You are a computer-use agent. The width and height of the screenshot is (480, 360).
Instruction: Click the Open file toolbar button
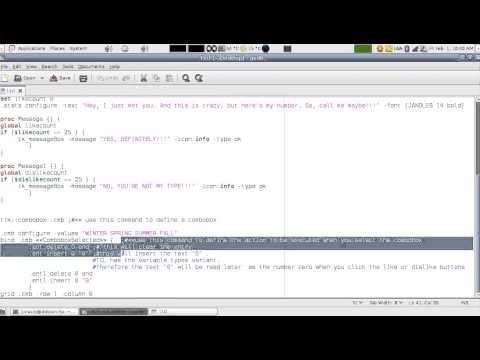[25, 78]
